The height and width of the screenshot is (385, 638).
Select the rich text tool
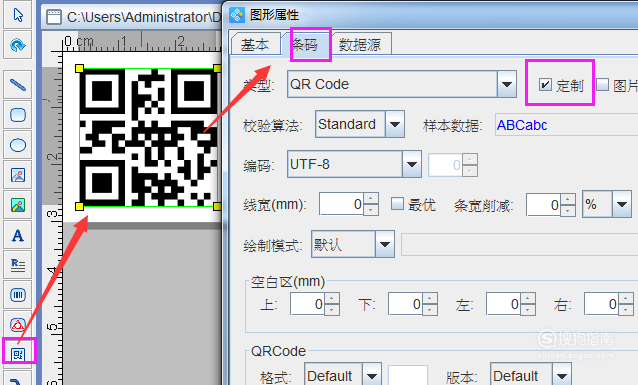[17, 265]
